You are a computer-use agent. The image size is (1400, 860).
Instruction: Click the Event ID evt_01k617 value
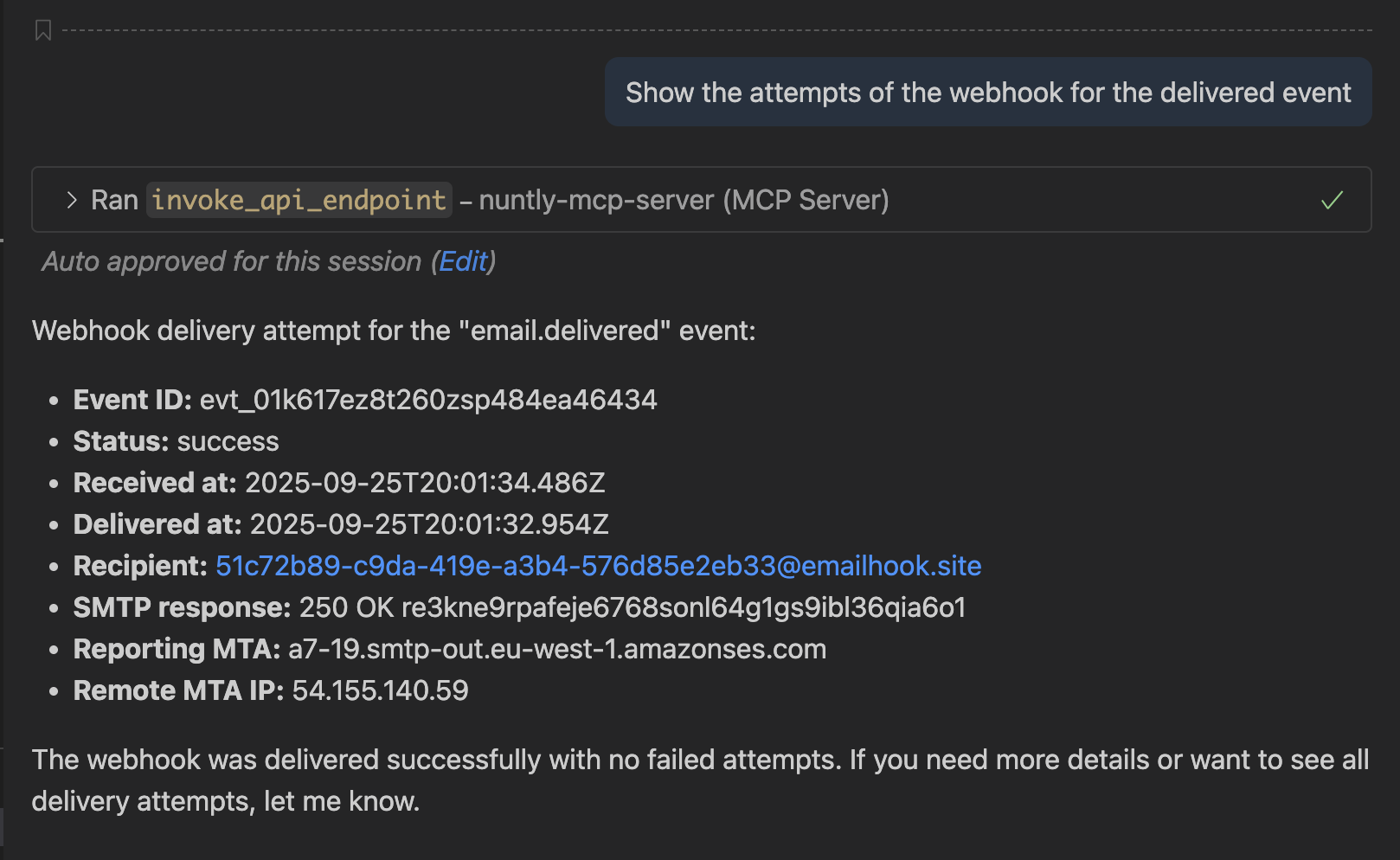pyautogui.click(x=428, y=400)
